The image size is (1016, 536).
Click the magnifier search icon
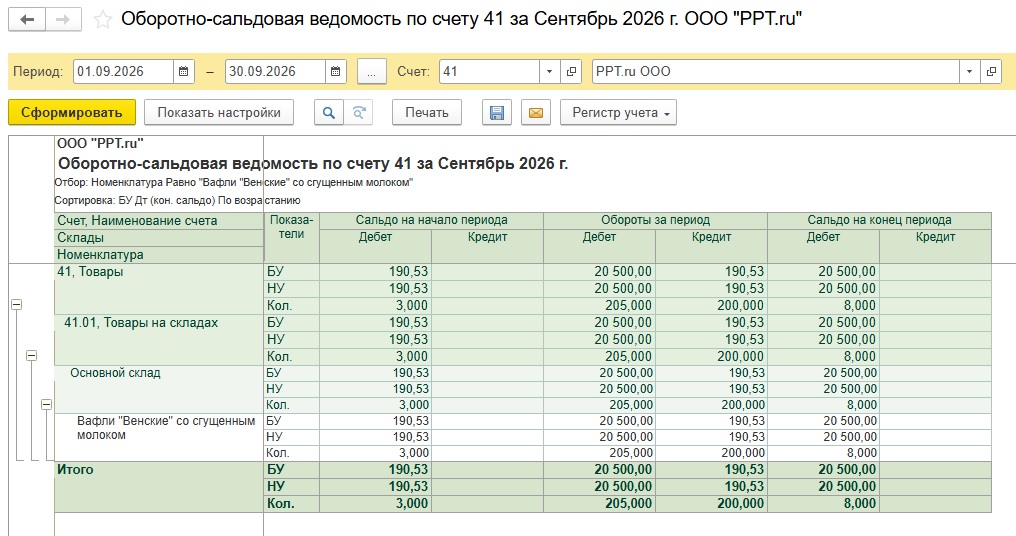pyautogui.click(x=329, y=112)
